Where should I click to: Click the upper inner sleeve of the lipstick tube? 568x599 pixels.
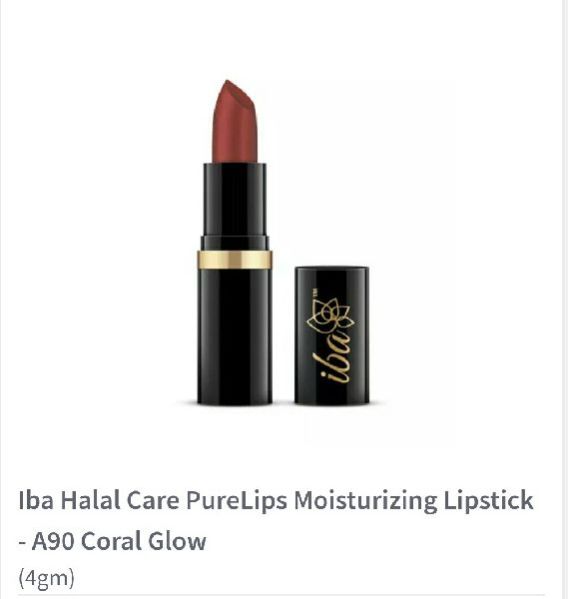(x=235, y=199)
